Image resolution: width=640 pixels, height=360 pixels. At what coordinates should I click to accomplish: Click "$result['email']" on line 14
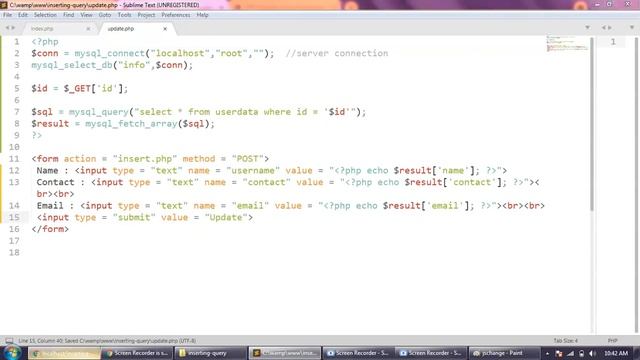(426, 206)
